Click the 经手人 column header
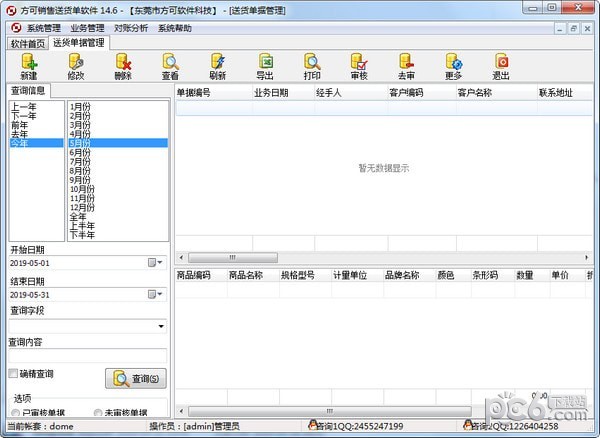 tap(351, 93)
